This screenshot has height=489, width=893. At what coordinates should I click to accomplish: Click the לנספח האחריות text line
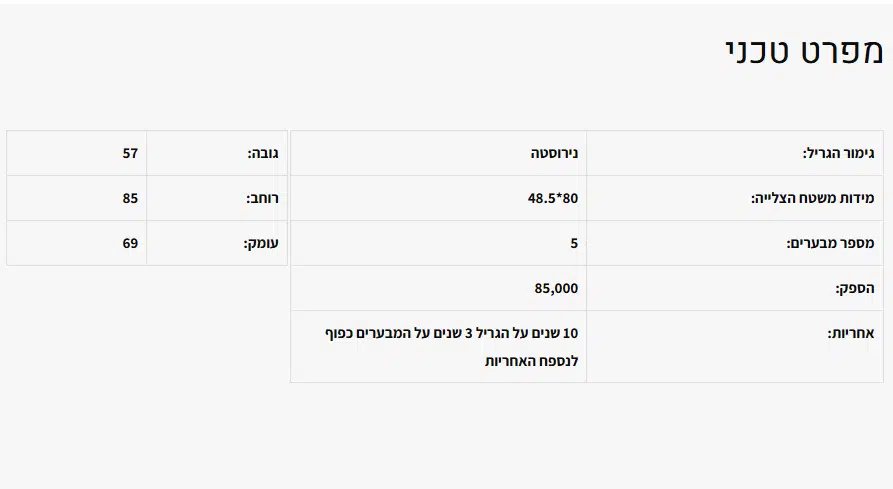click(531, 360)
